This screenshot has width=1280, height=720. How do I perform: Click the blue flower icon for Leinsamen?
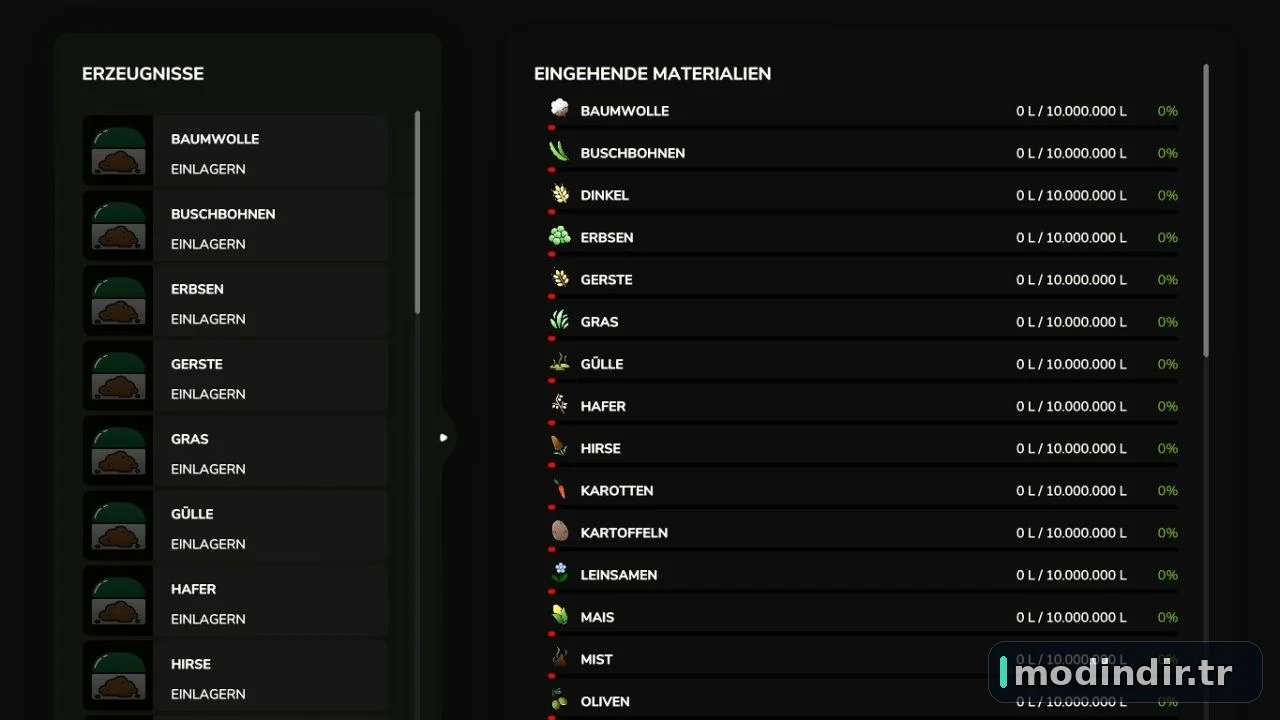(559, 573)
